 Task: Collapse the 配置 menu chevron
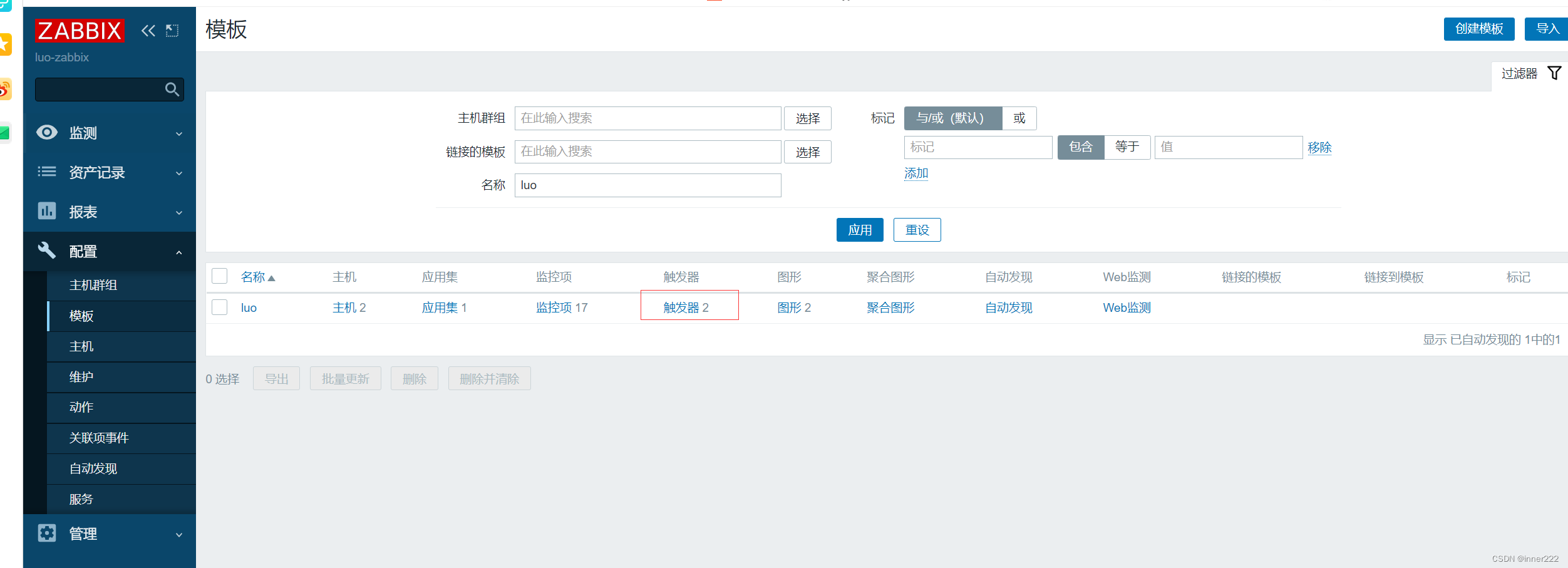click(x=179, y=252)
